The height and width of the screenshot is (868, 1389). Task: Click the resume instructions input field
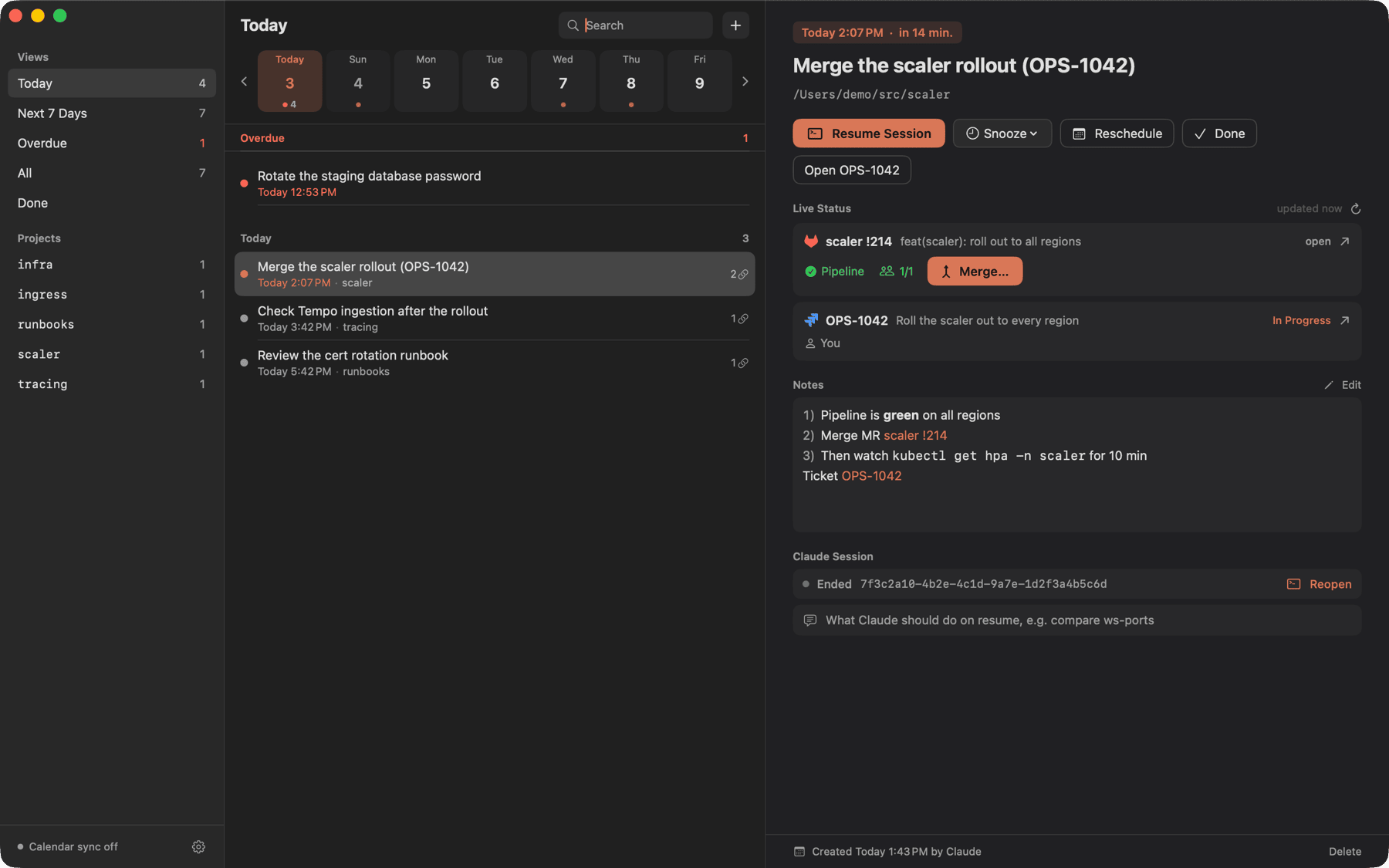coord(1077,620)
